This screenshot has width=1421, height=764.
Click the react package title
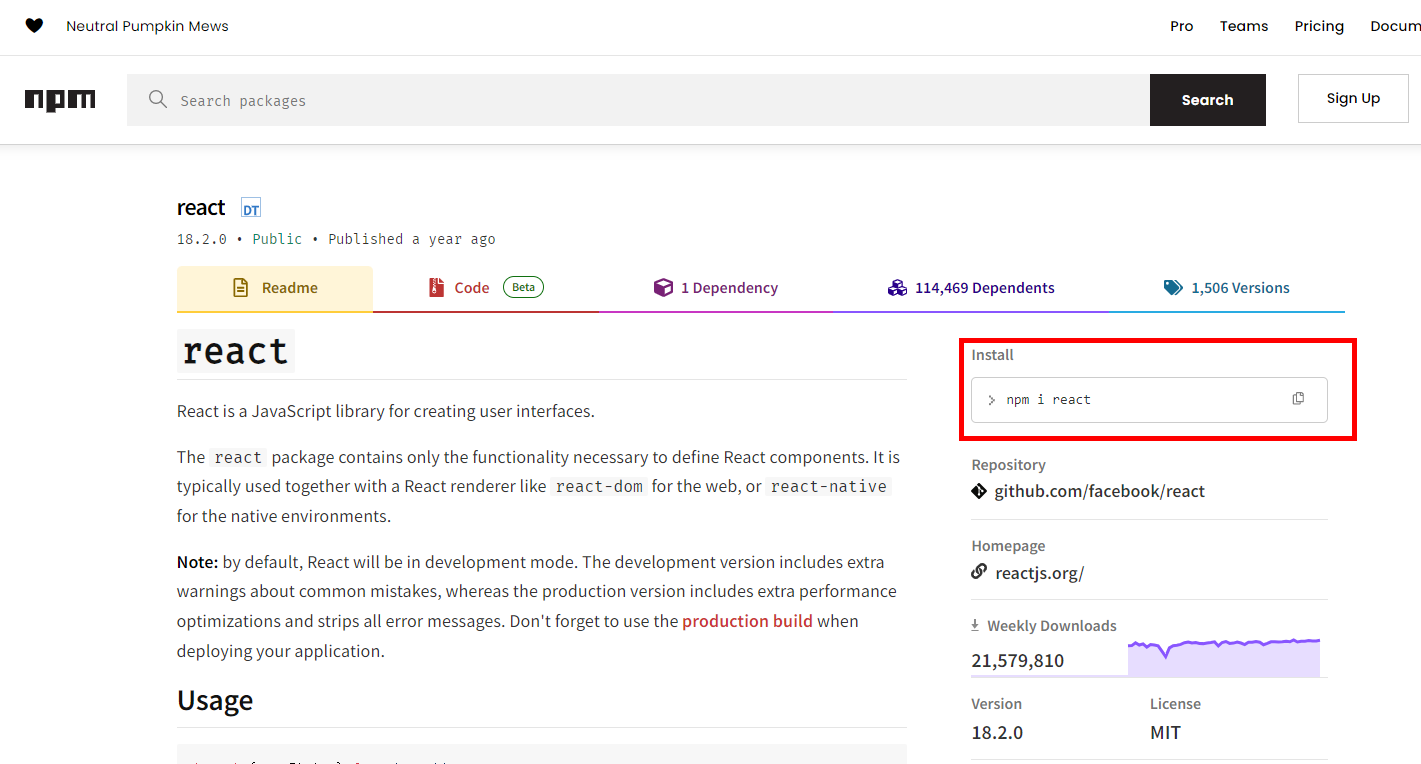[201, 208]
